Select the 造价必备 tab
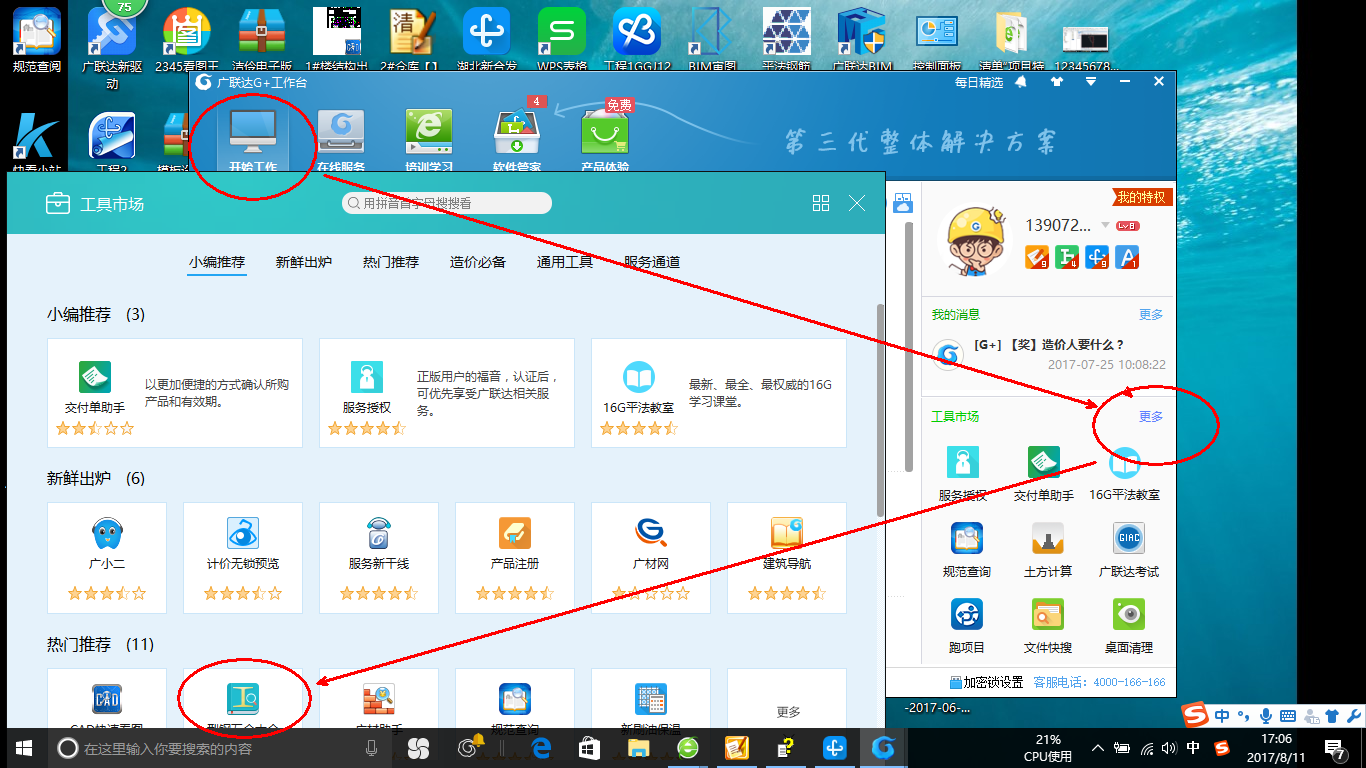This screenshot has height=768, width=1366. click(478, 262)
